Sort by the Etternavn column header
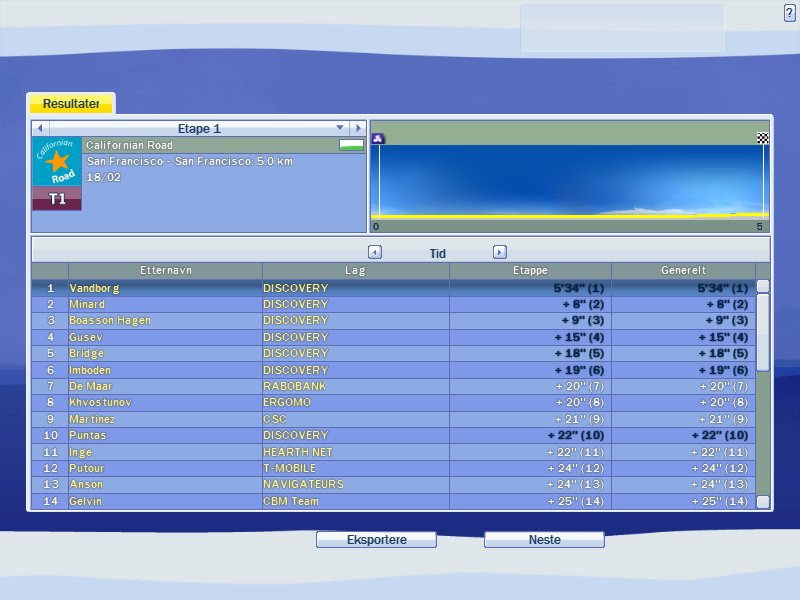 point(165,271)
